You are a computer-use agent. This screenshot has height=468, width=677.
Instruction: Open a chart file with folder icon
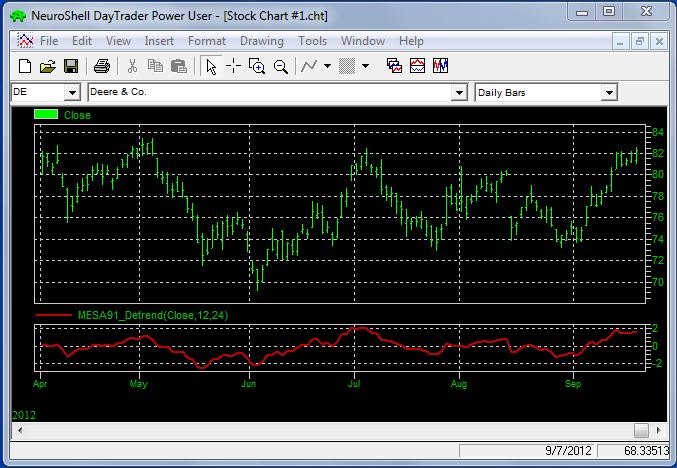pos(47,66)
